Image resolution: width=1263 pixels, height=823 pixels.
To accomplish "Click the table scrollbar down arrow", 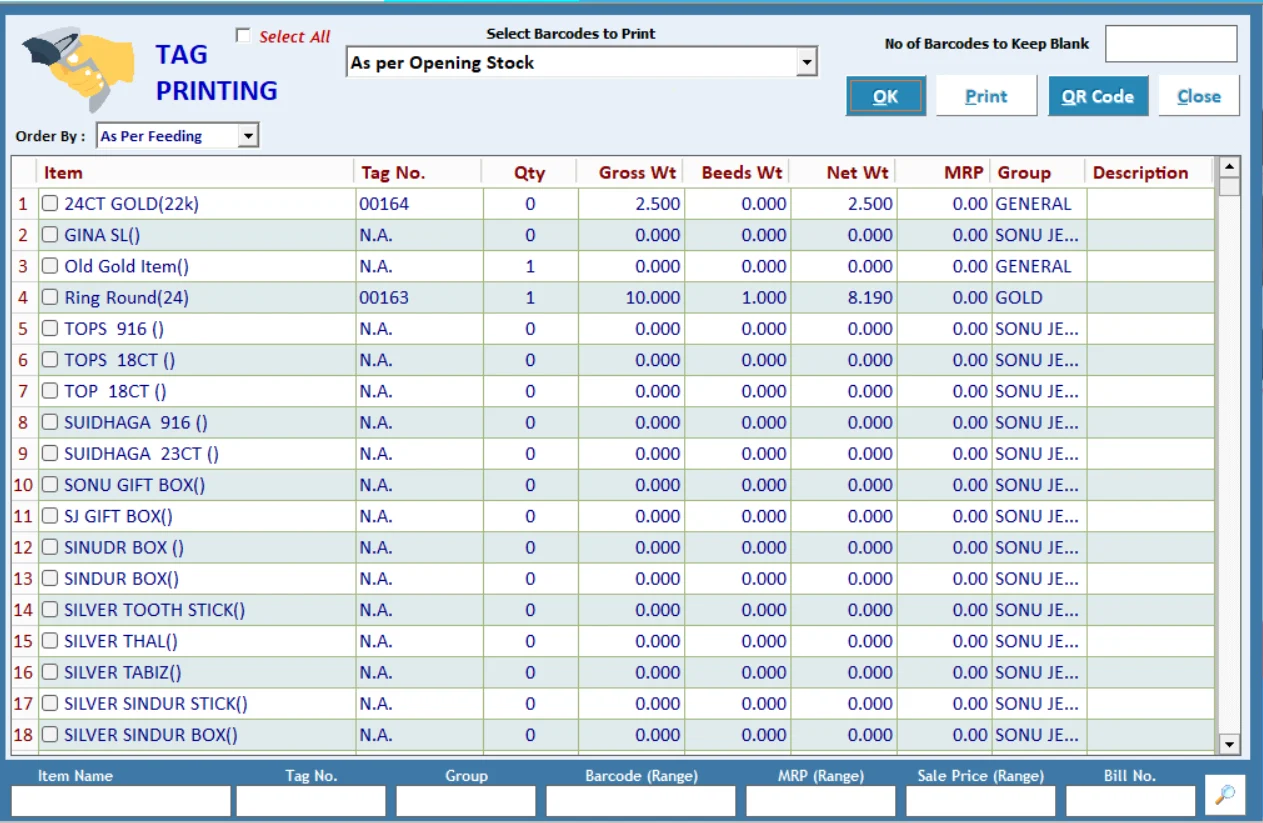I will coord(1229,744).
